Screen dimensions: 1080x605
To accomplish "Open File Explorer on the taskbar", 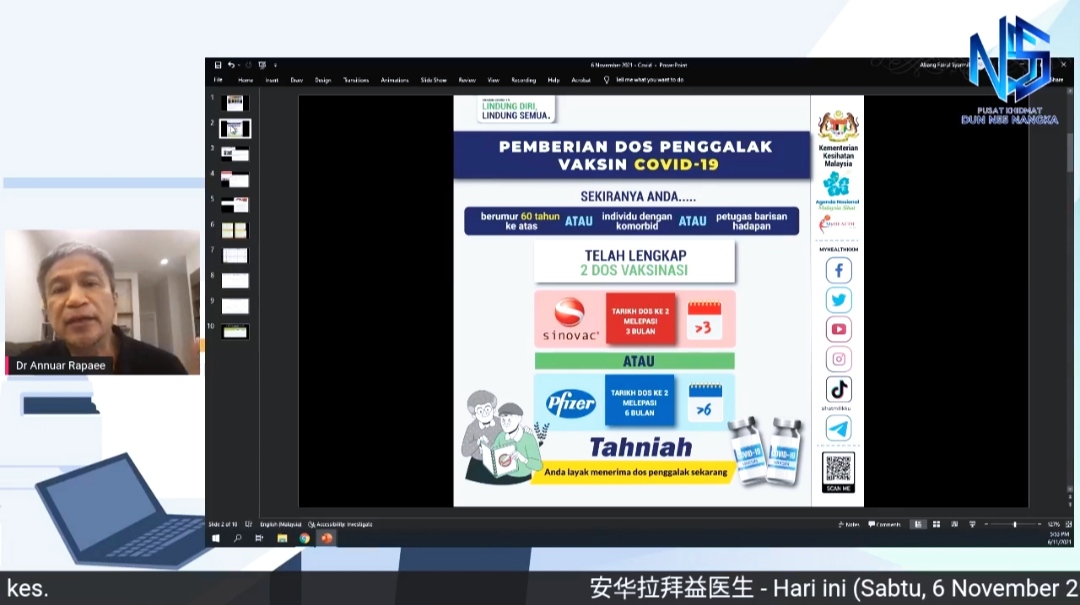I will click(282, 538).
